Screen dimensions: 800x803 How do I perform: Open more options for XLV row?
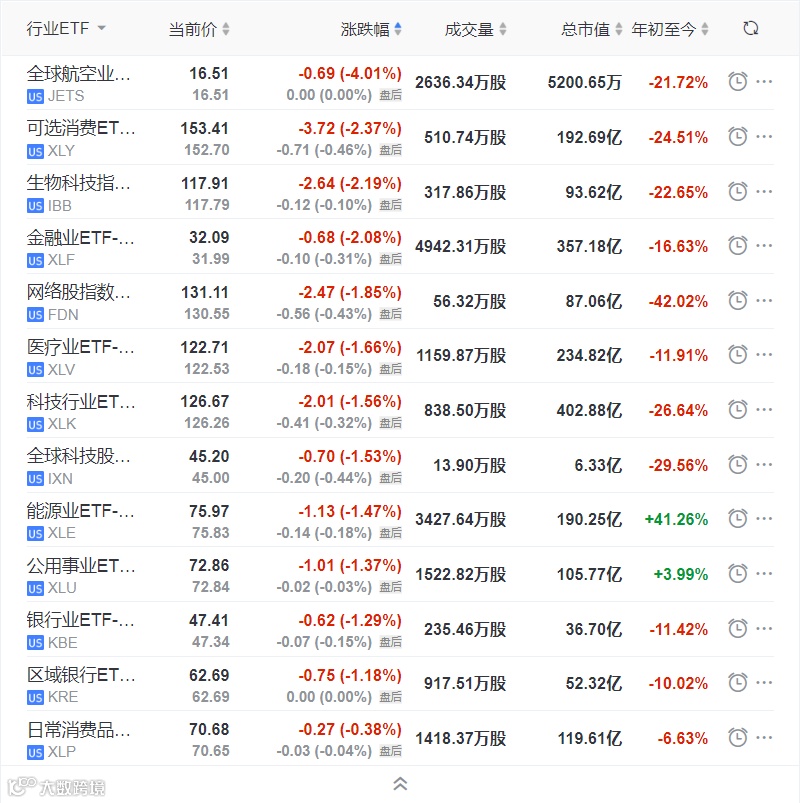(764, 354)
